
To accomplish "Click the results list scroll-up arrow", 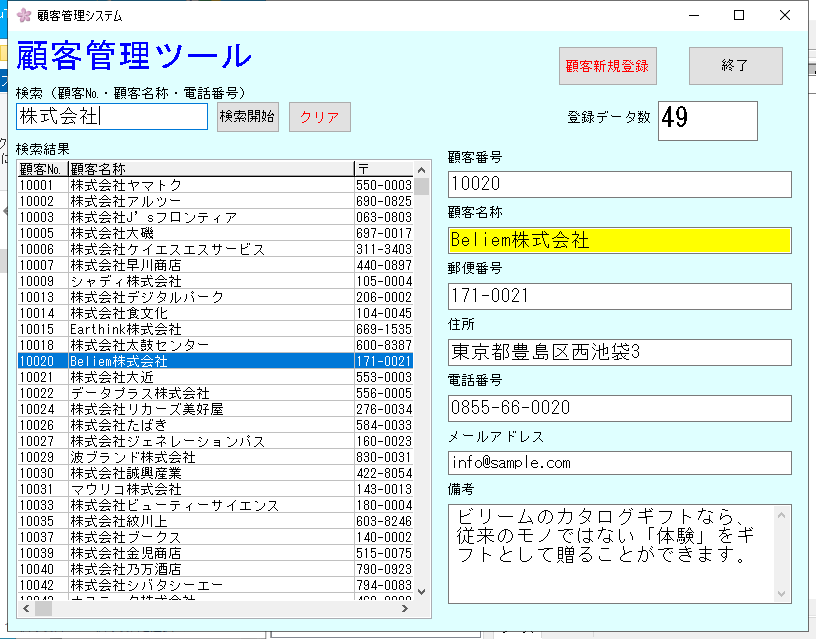I will [422, 170].
